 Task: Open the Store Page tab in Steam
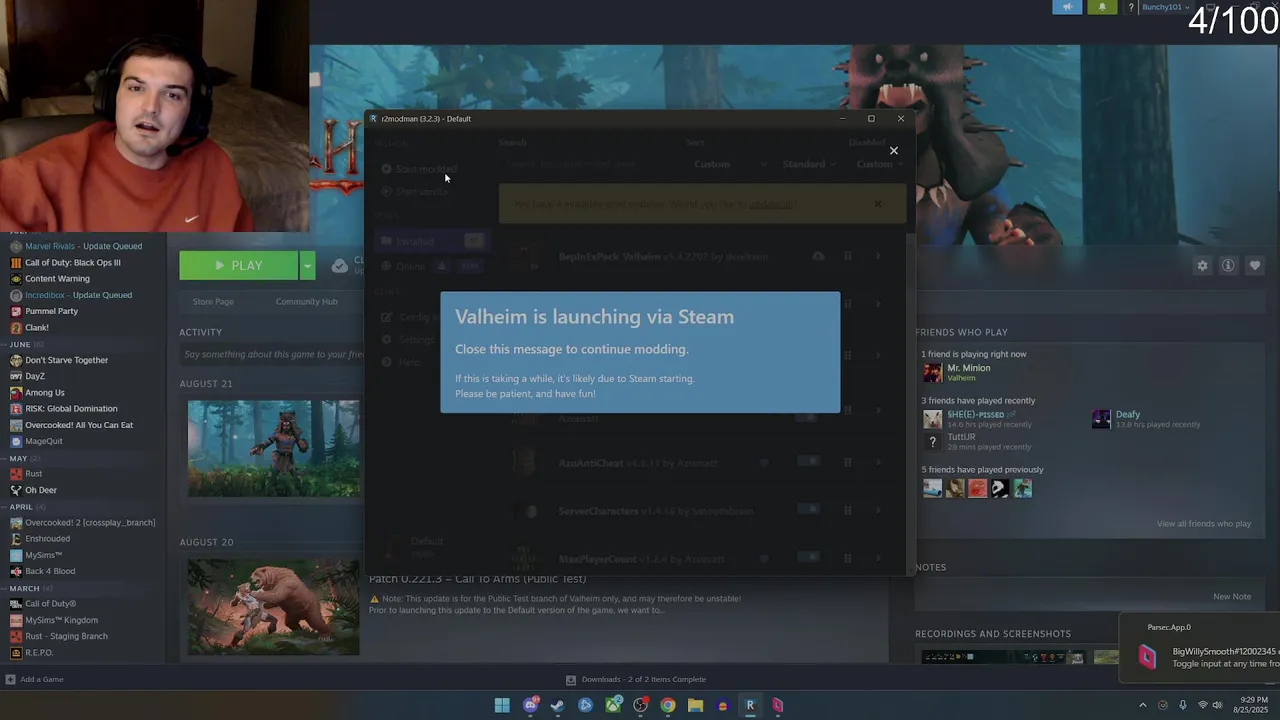pos(213,301)
